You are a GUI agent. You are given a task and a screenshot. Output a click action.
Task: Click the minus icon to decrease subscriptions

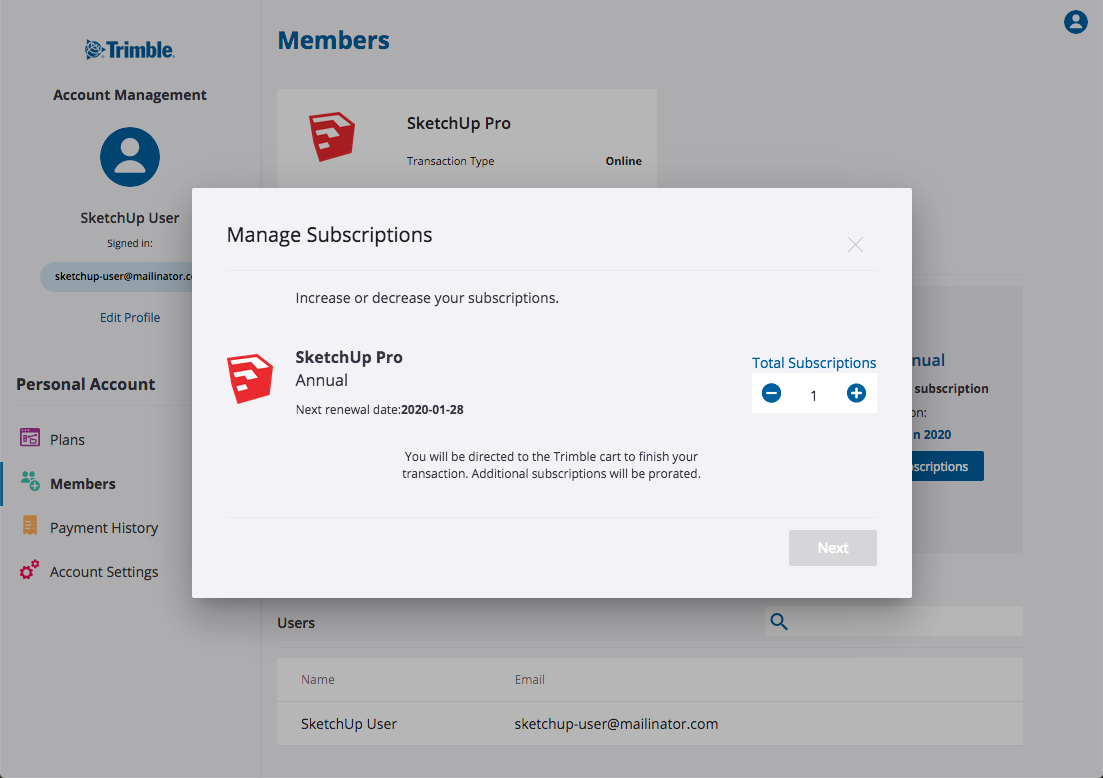point(771,393)
